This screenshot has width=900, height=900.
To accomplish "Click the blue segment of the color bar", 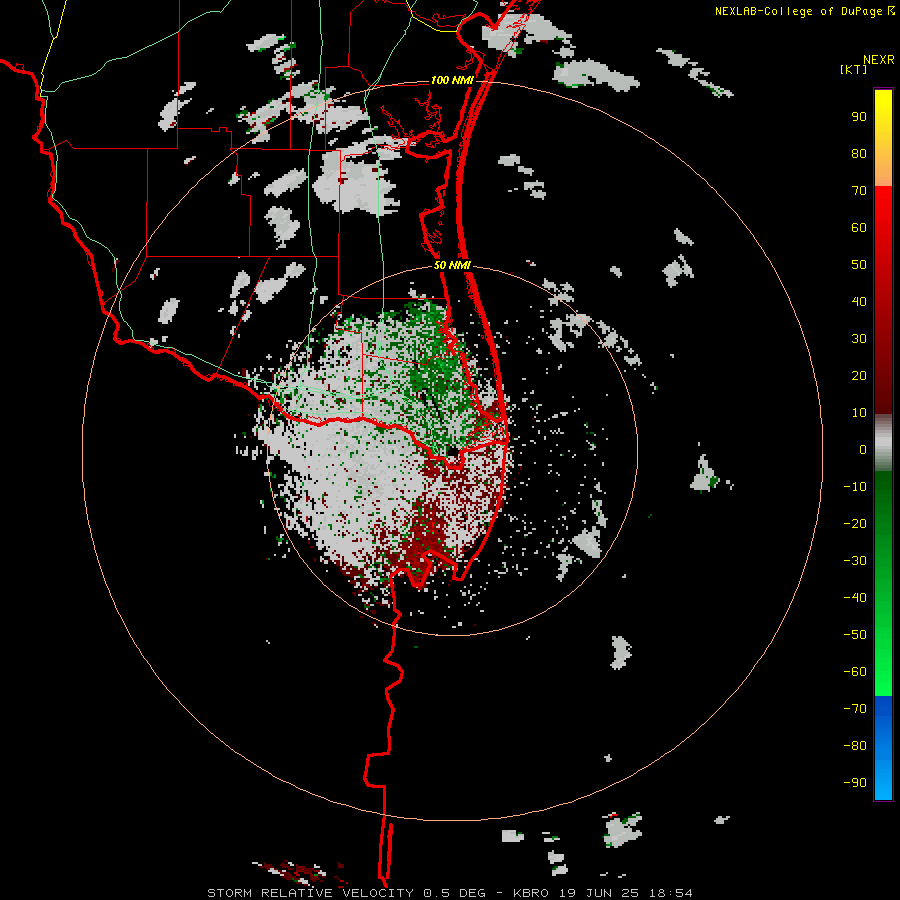I will point(883,748).
